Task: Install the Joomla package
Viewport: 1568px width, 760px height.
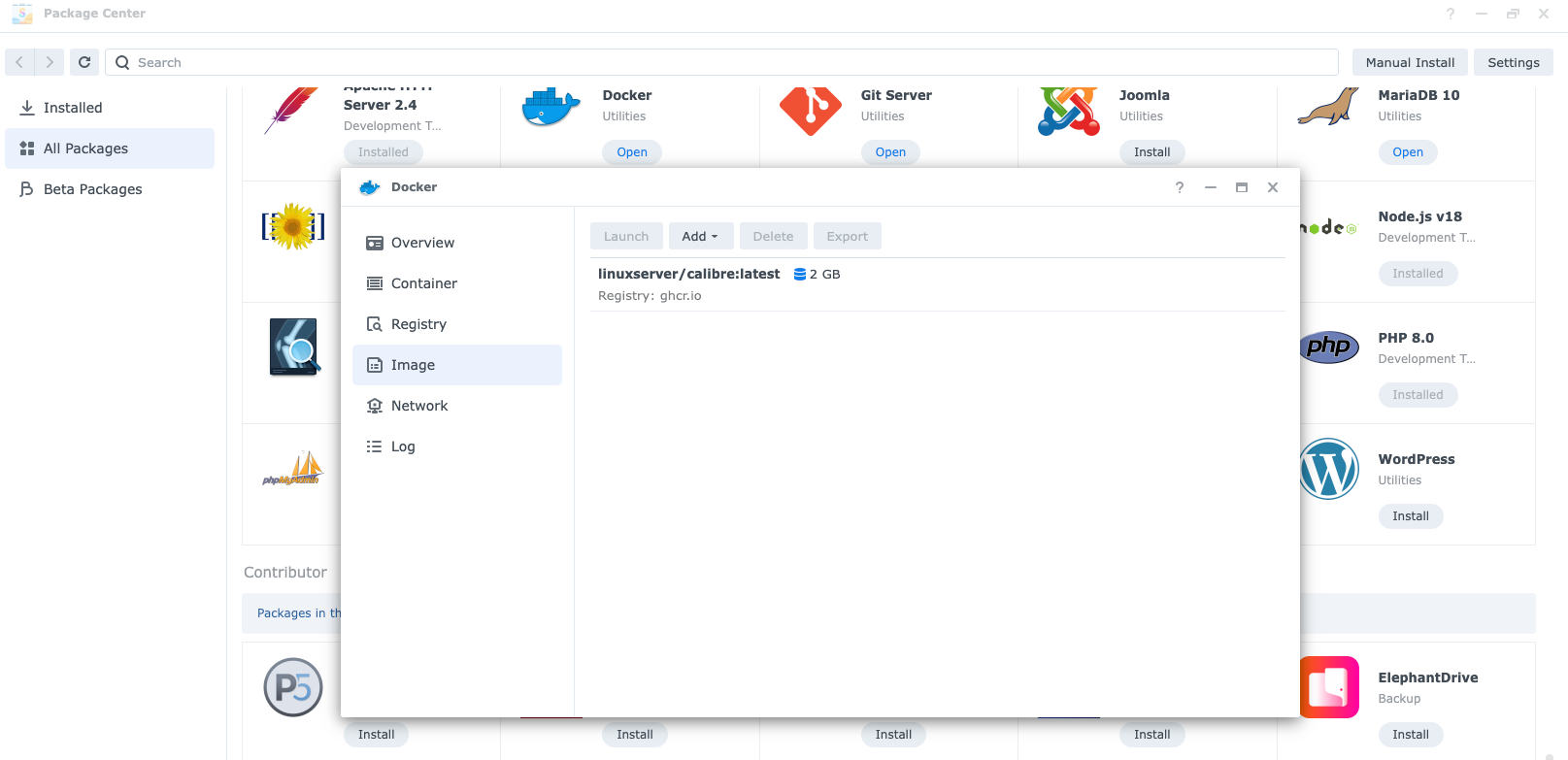Action: (1152, 152)
